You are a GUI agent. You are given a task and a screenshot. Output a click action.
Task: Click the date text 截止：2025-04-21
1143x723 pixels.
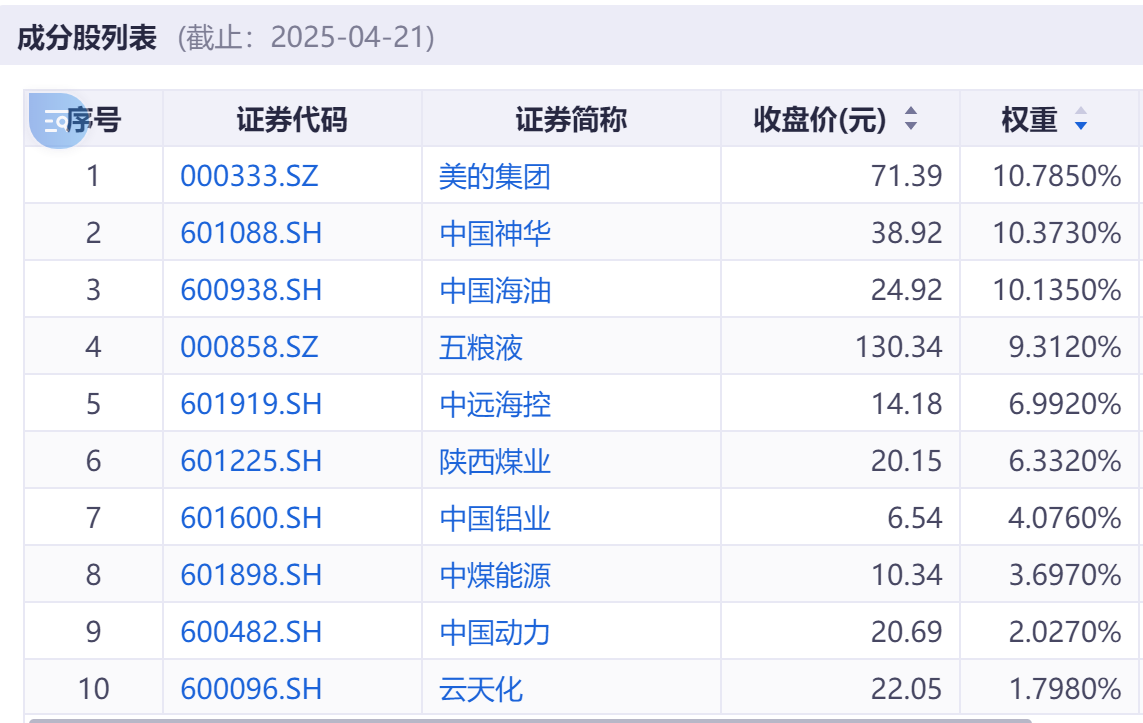pos(306,37)
